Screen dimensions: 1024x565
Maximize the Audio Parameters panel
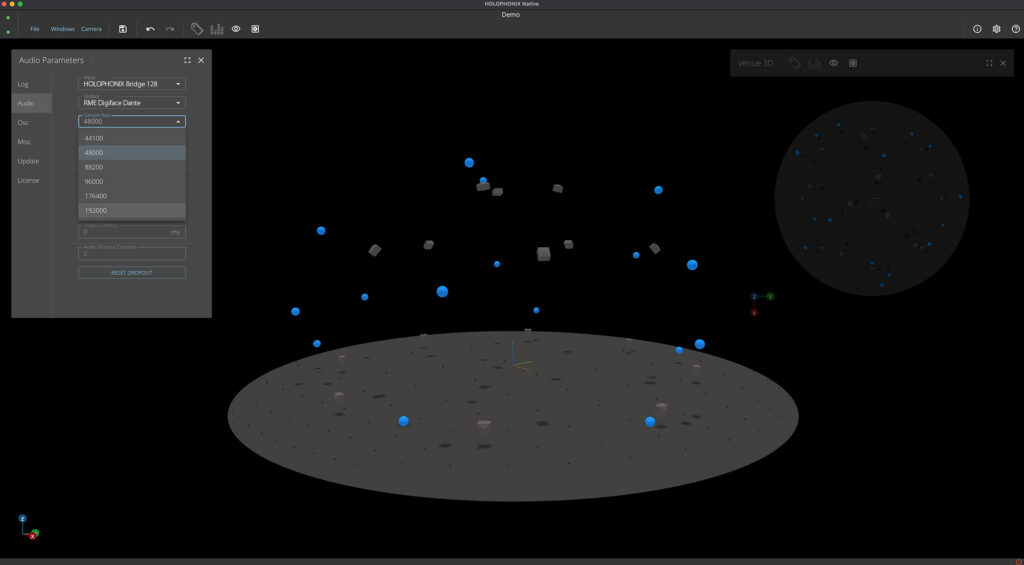[x=187, y=60]
